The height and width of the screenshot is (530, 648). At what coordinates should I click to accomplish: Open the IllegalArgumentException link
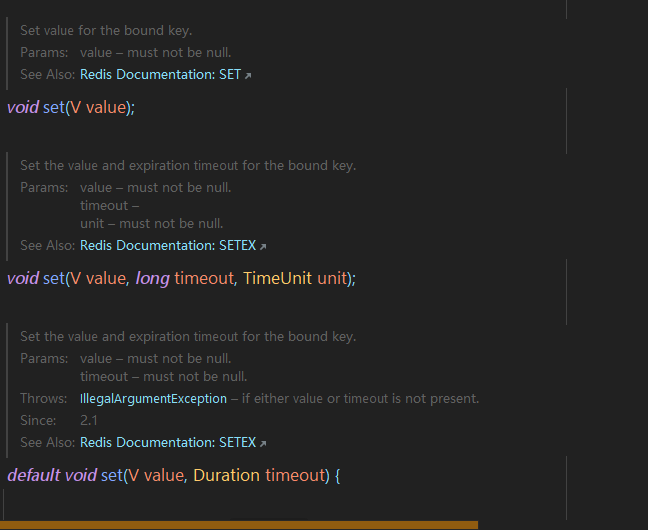point(153,399)
